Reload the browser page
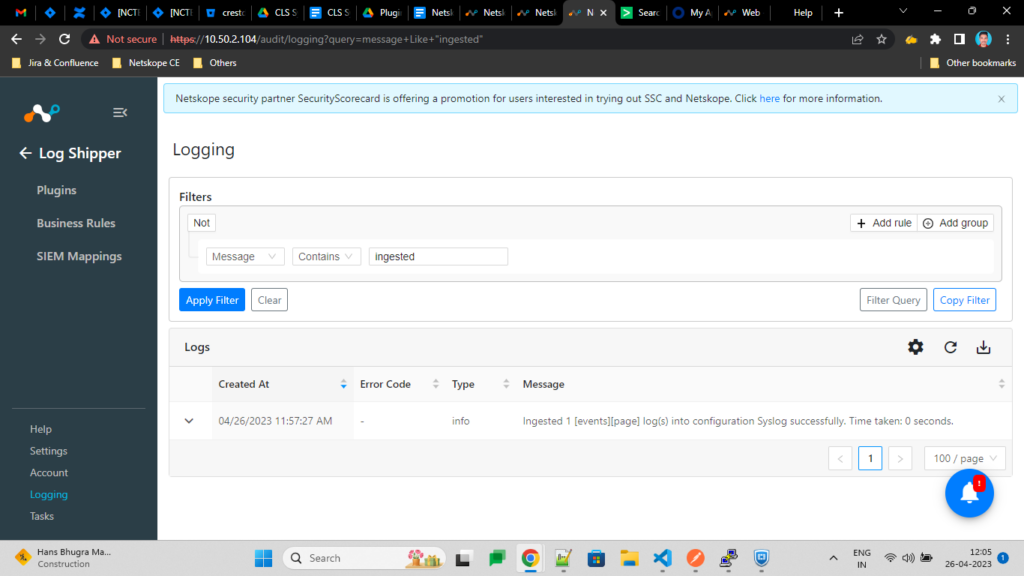Image resolution: width=1024 pixels, height=576 pixels. click(x=64, y=39)
